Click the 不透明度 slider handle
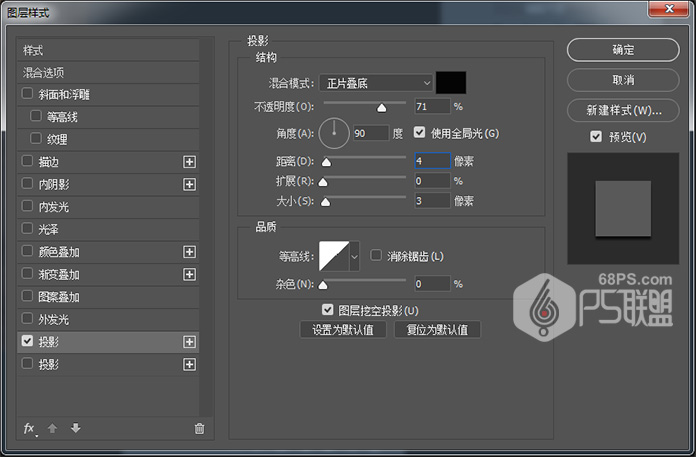This screenshot has width=696, height=457. (381, 108)
